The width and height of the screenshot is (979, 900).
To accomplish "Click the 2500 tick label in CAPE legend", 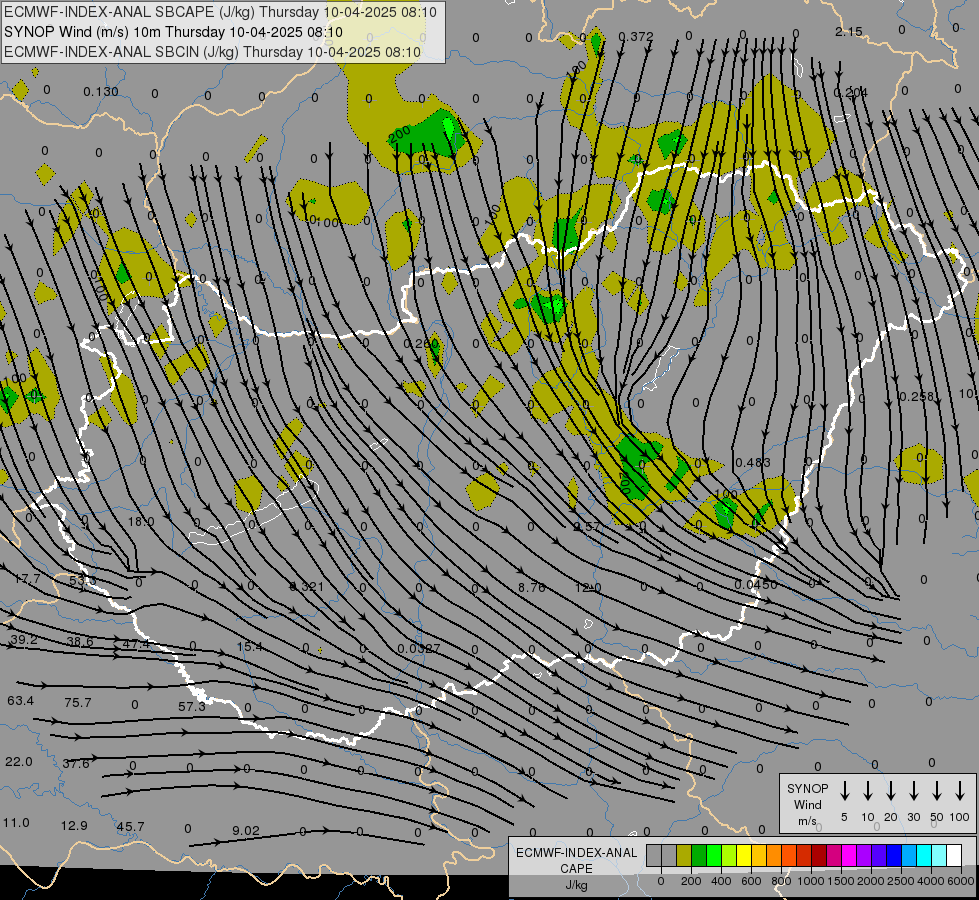I will [x=901, y=881].
